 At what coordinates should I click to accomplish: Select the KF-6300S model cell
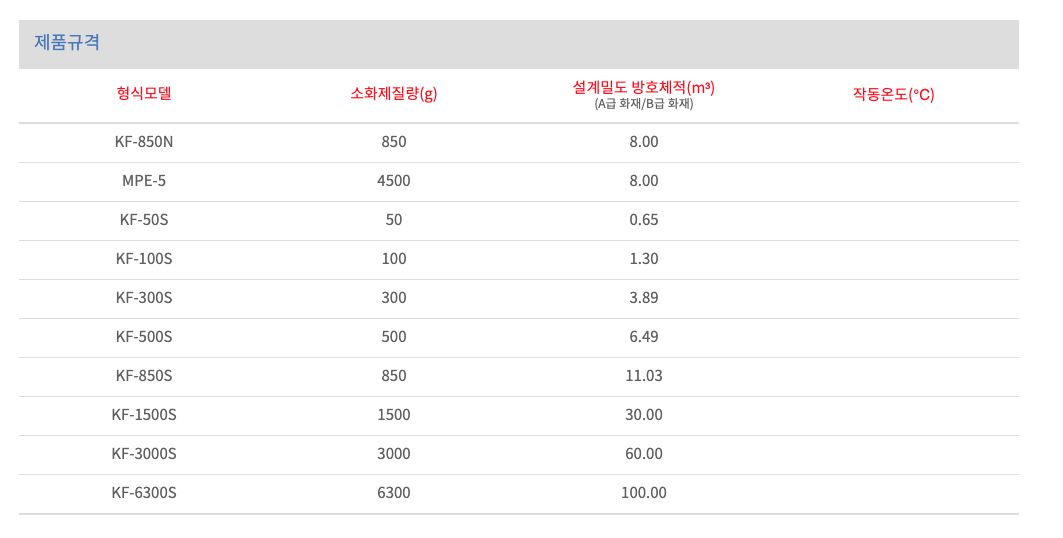click(144, 493)
